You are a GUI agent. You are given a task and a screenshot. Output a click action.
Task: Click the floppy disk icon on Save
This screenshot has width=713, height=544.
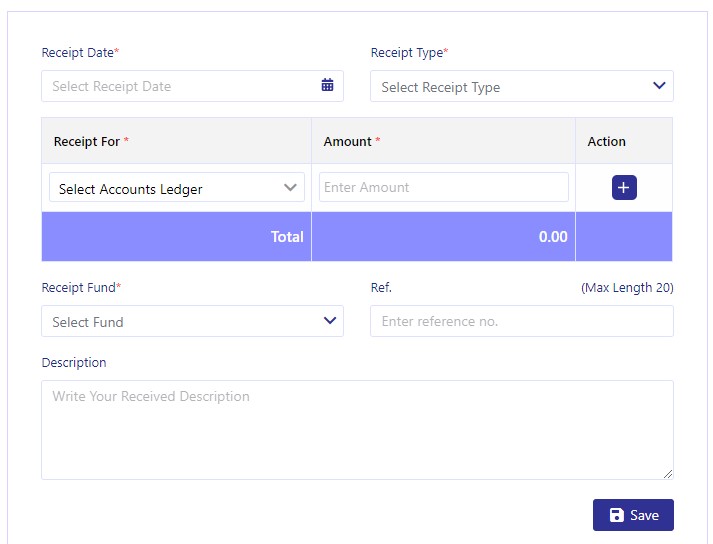[x=617, y=515]
